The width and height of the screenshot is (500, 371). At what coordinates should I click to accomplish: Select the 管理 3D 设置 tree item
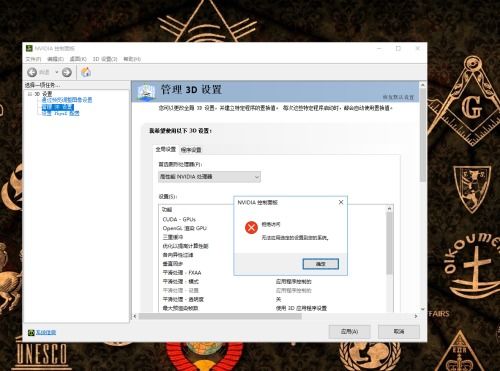(58, 107)
